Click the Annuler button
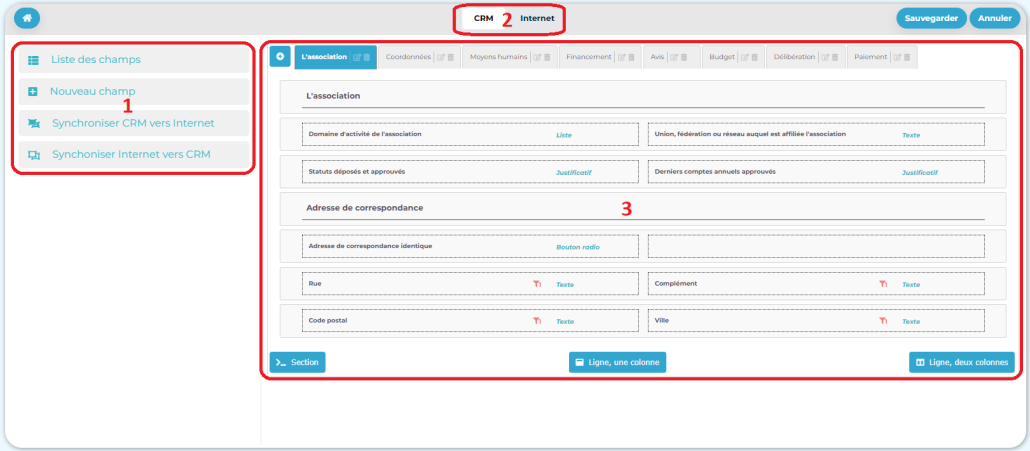Image resolution: width=1030 pixels, height=451 pixels. (x=994, y=18)
